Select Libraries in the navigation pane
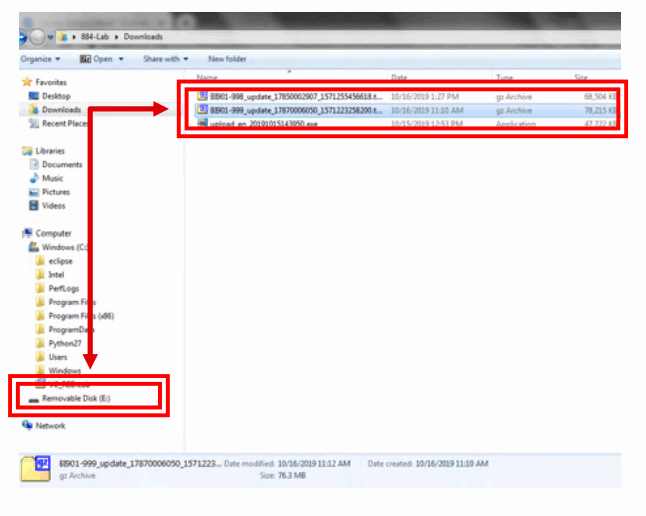The height and width of the screenshot is (516, 646). [50, 151]
